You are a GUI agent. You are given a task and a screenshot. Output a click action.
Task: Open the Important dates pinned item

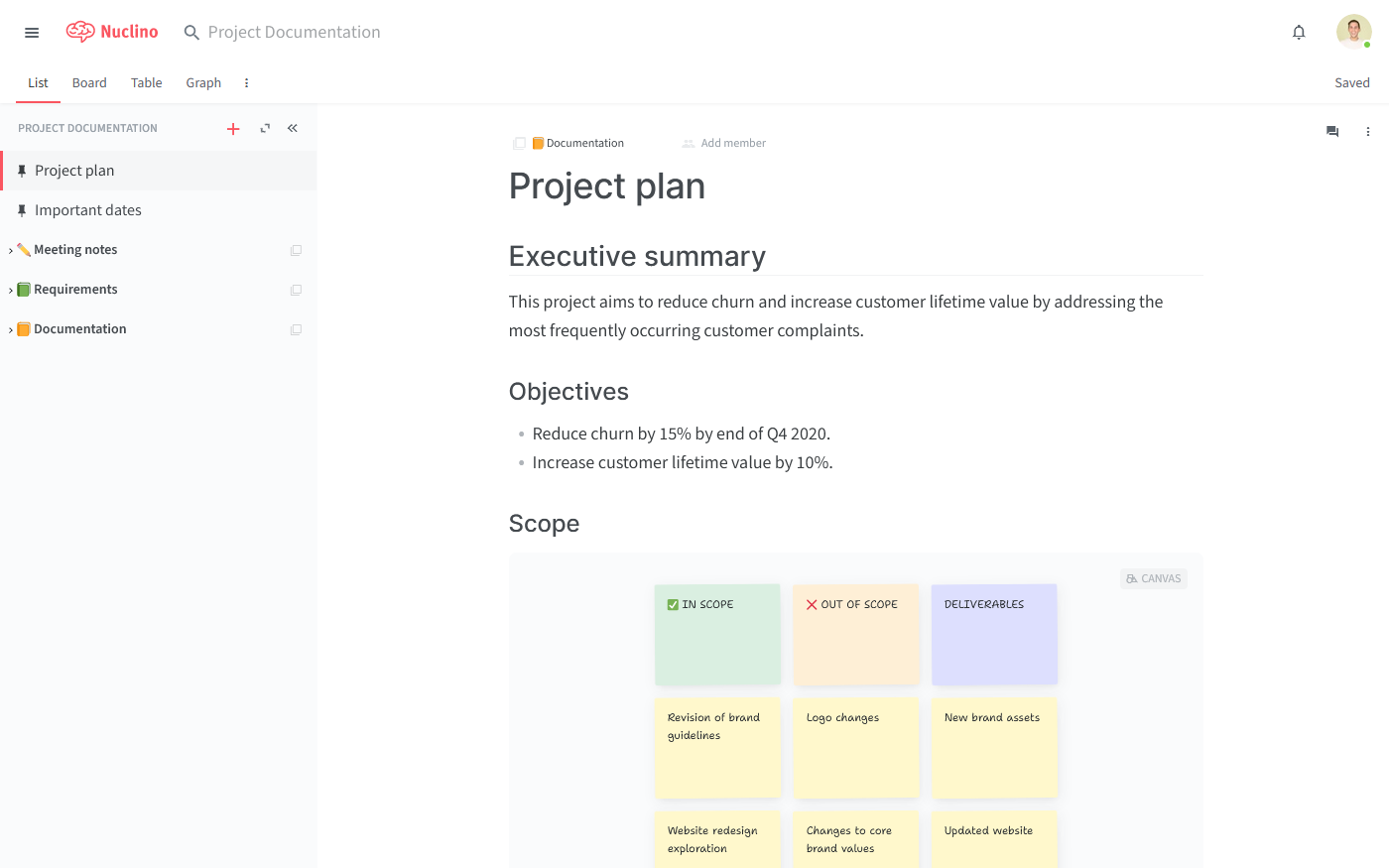coord(87,210)
